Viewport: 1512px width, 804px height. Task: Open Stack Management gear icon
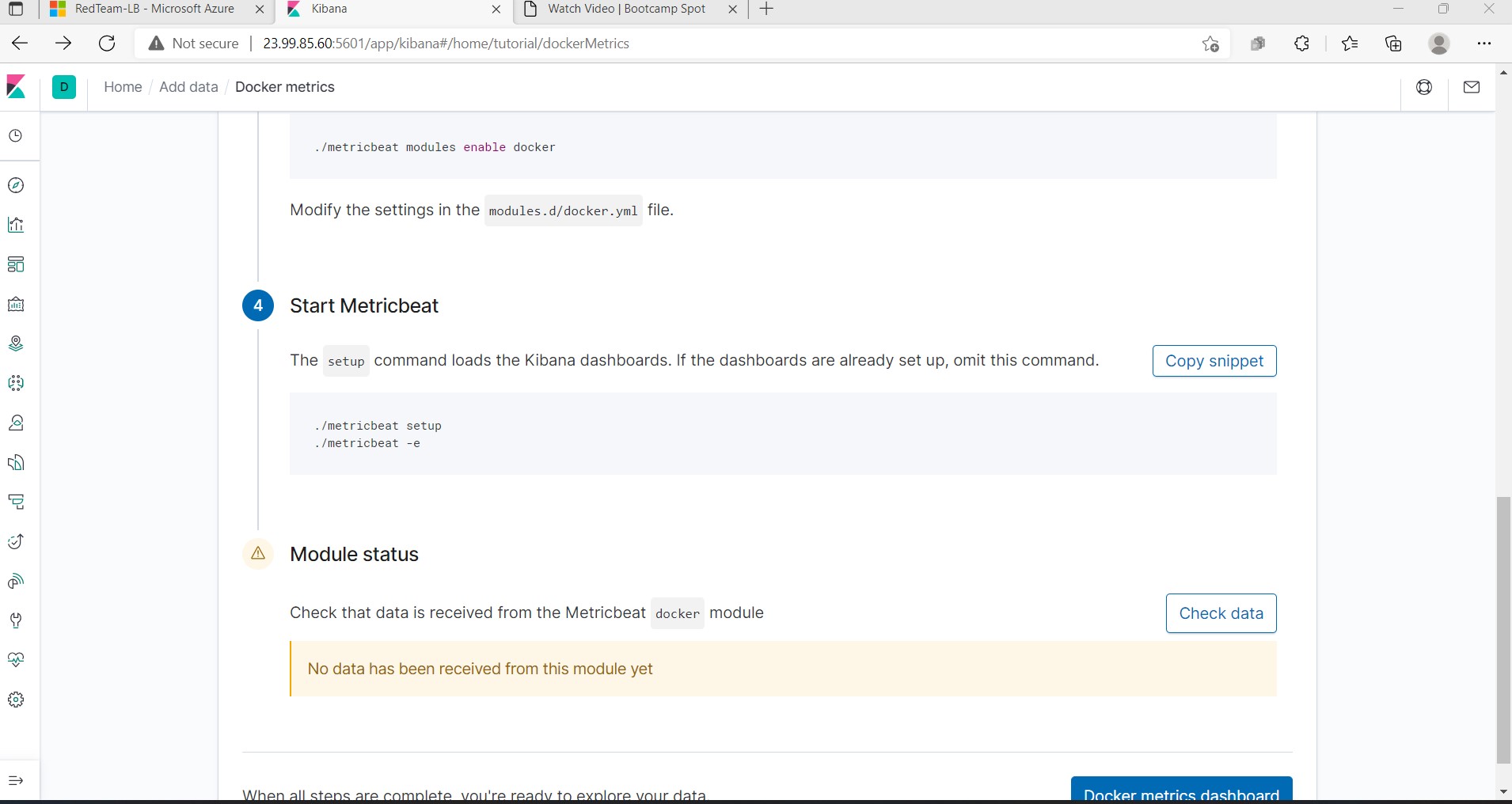[x=16, y=700]
